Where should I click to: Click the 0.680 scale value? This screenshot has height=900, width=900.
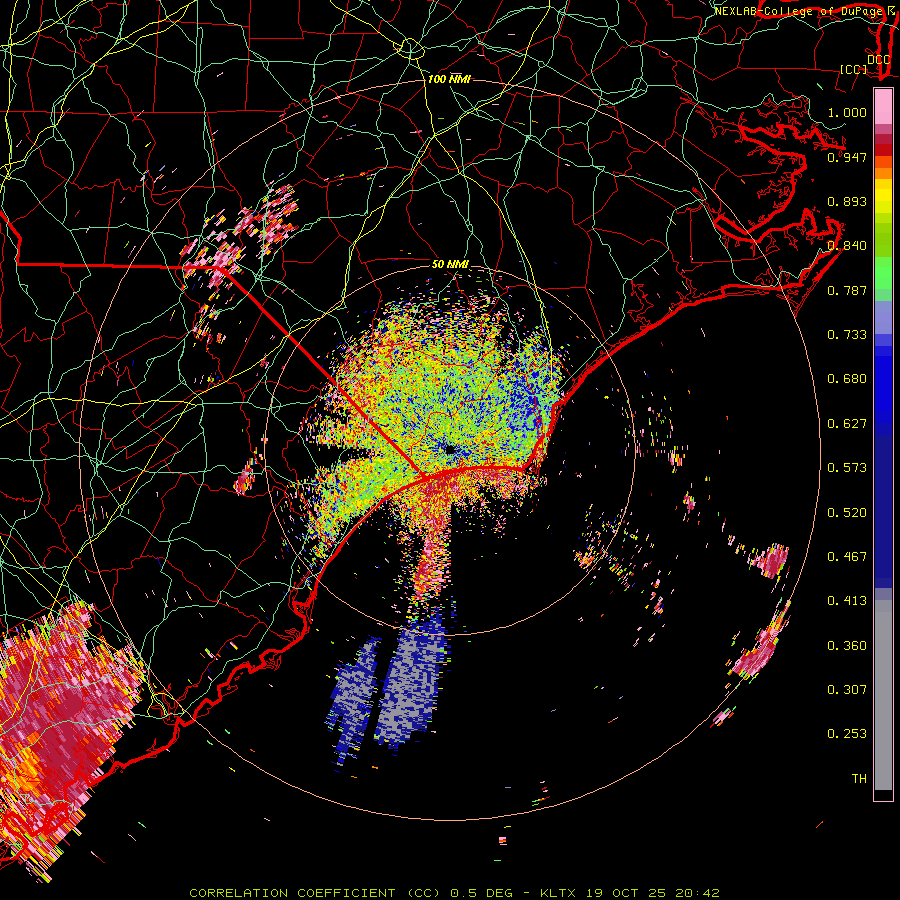point(847,379)
